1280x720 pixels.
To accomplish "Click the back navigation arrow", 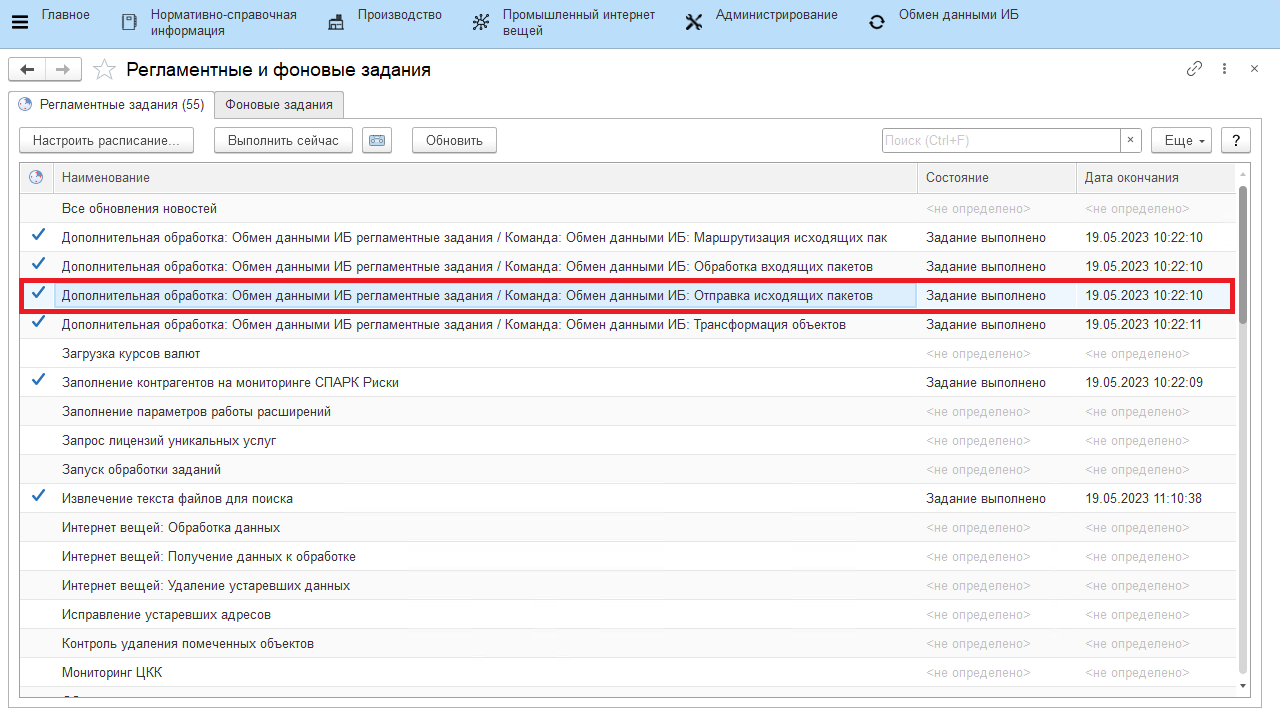I will (x=27, y=69).
